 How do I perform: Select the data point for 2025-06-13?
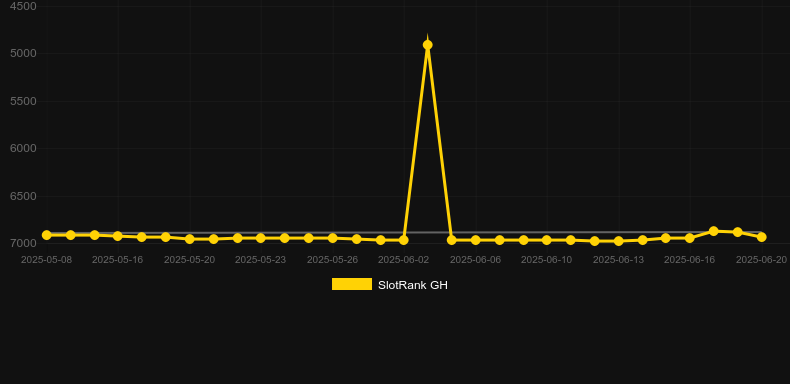618,241
